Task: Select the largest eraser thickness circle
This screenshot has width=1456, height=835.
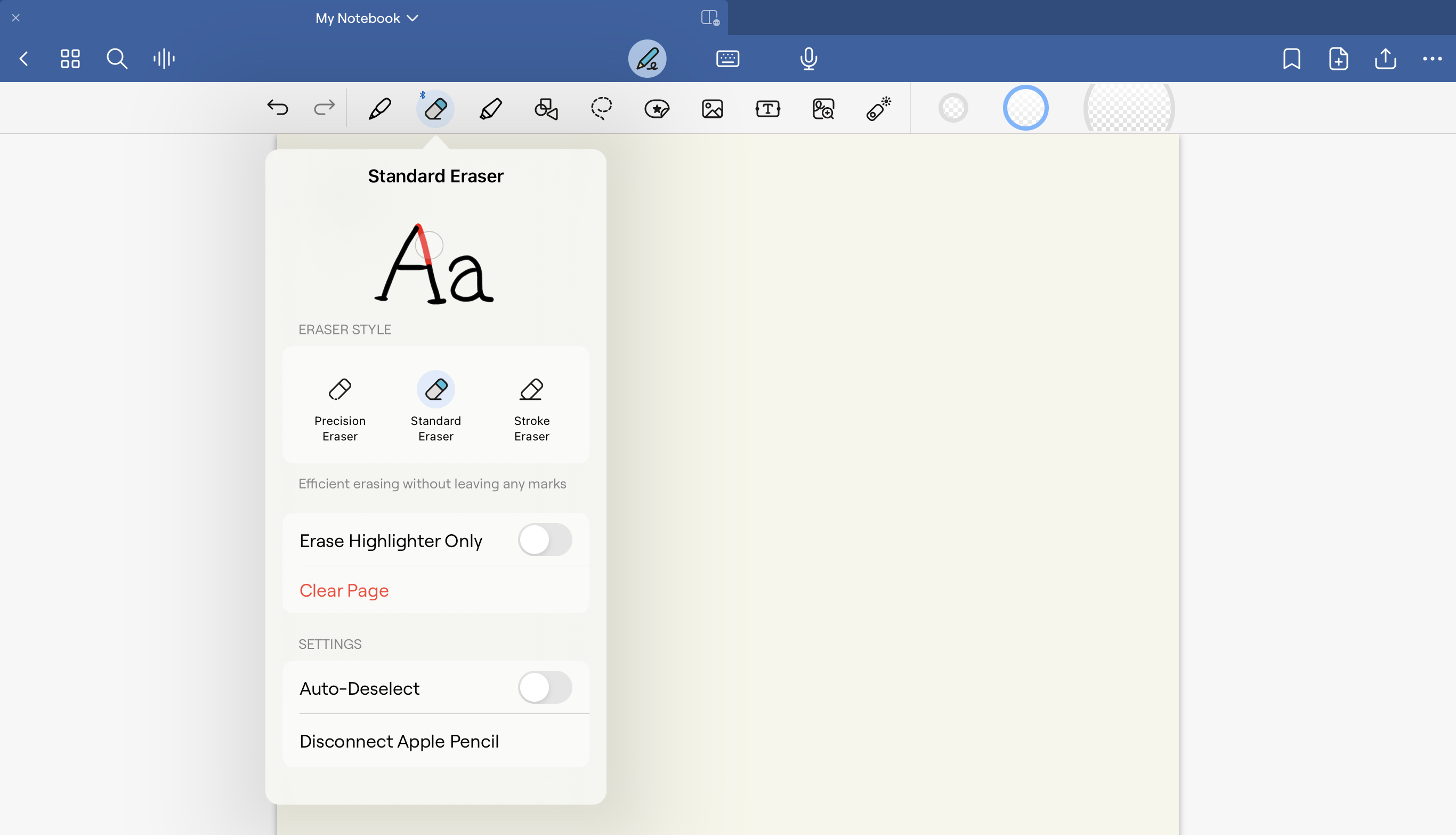Action: 1127,108
